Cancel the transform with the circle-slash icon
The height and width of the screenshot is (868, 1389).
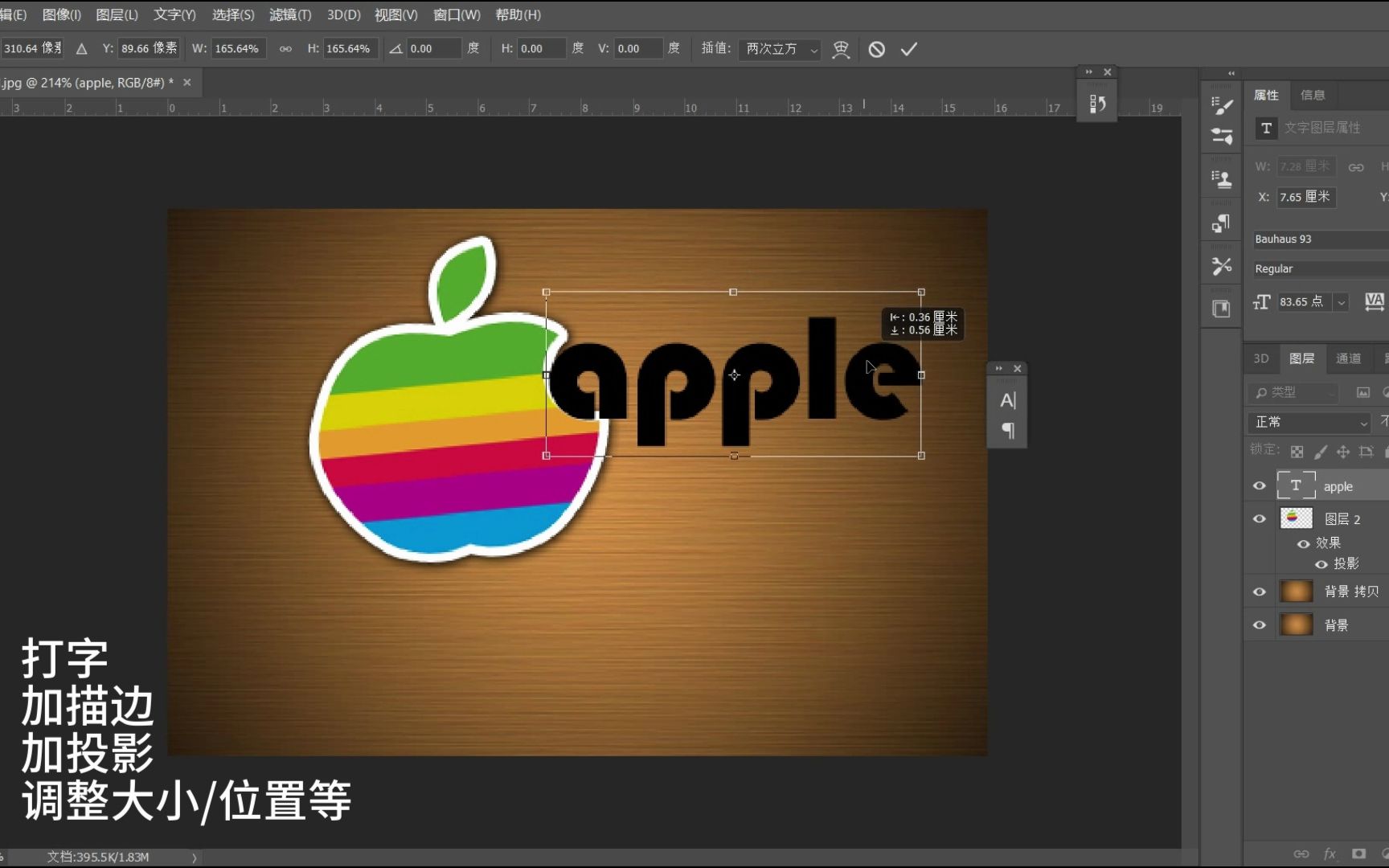pyautogui.click(x=876, y=49)
